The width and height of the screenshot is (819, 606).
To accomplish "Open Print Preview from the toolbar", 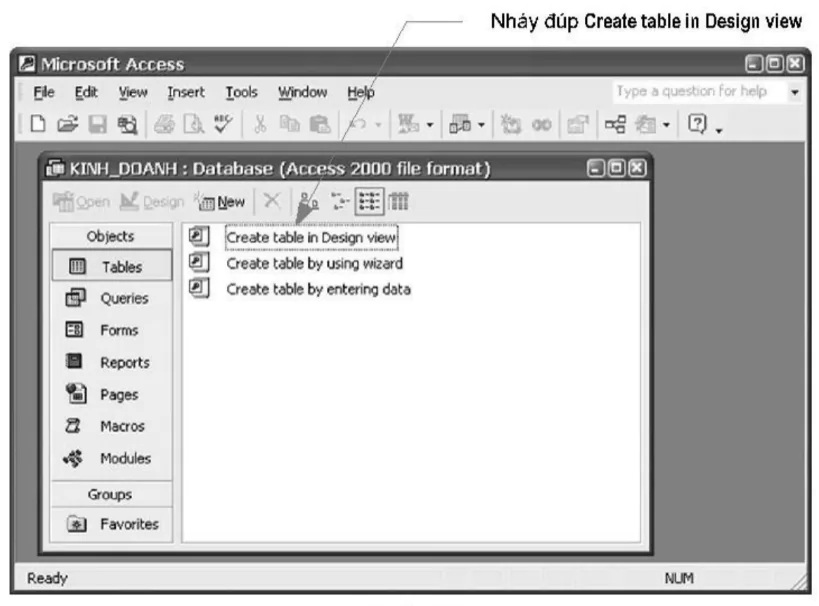I will point(194,124).
